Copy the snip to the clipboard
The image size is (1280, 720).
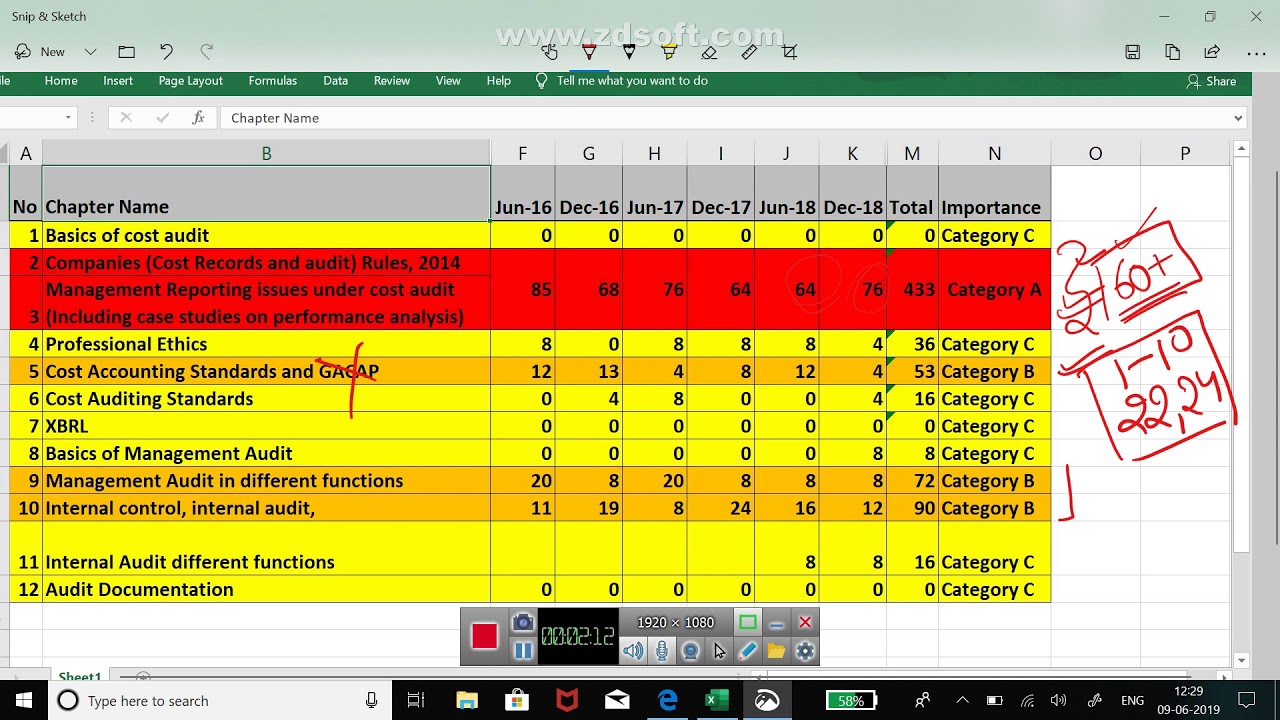click(1172, 52)
